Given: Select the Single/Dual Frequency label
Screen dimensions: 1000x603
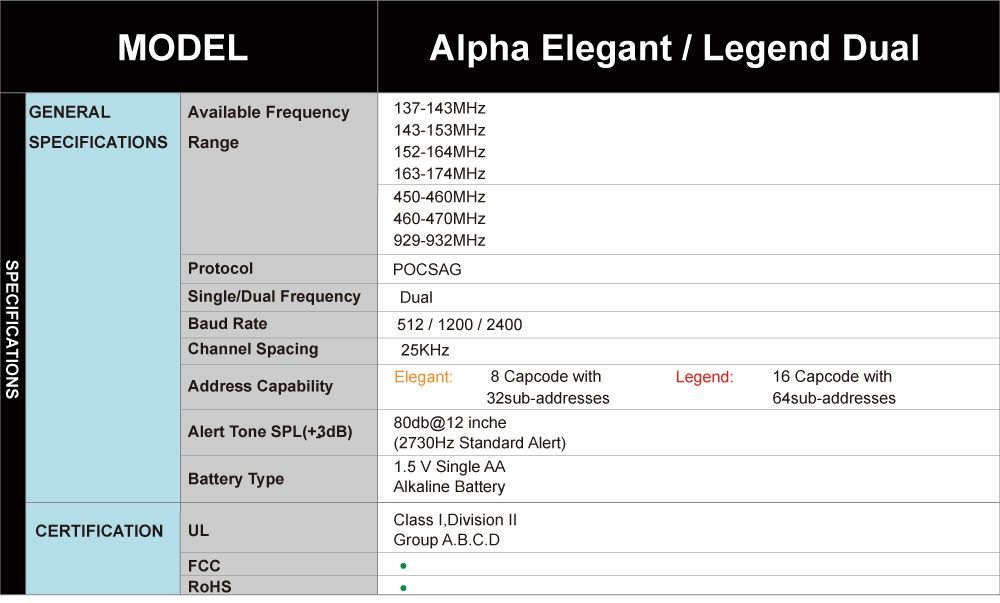Looking at the screenshot, I should click(274, 296).
